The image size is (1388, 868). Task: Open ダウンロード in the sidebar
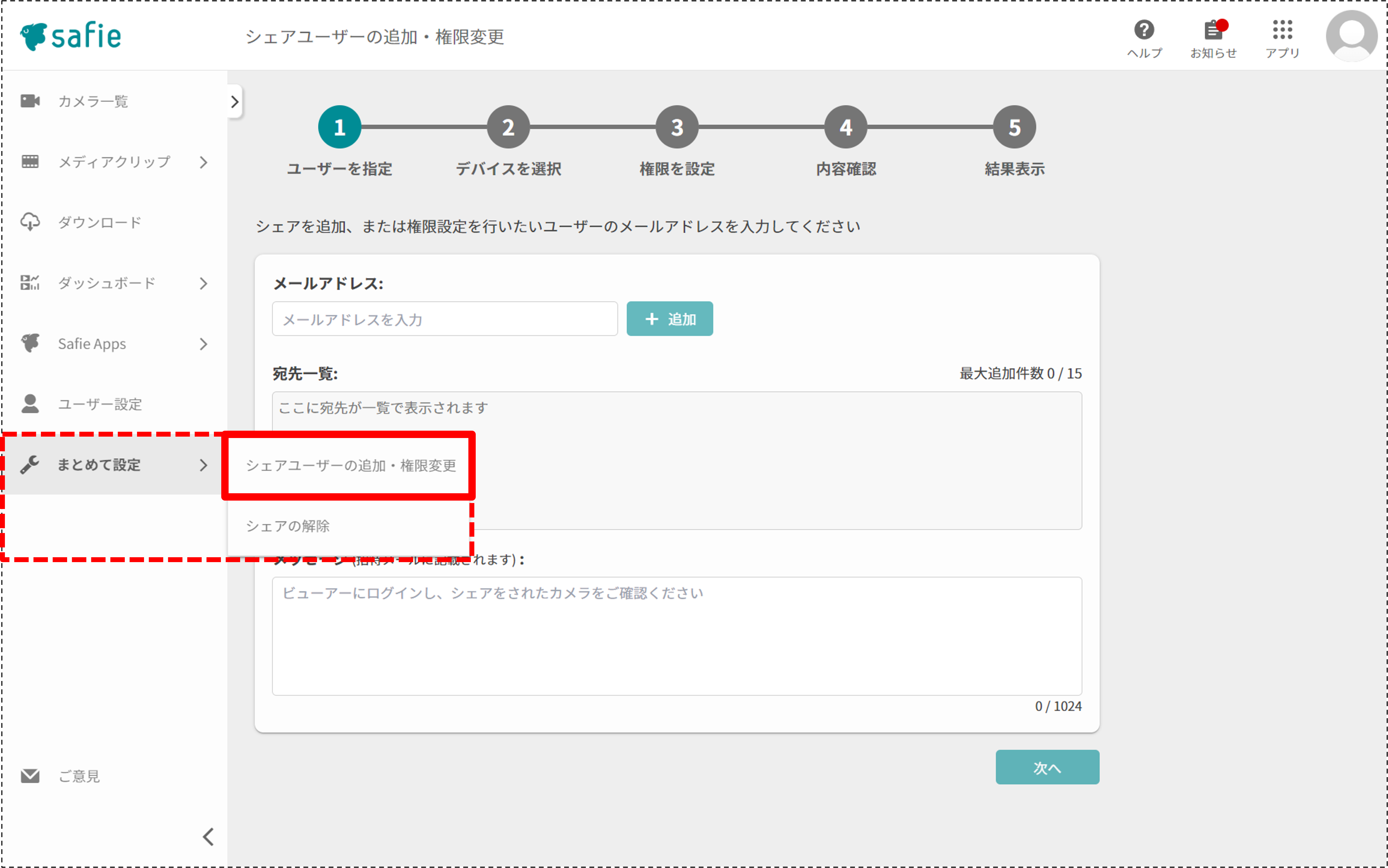click(x=114, y=223)
